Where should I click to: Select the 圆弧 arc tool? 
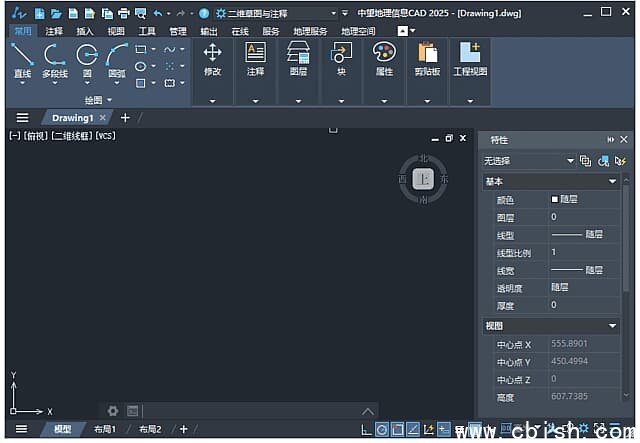coord(117,60)
